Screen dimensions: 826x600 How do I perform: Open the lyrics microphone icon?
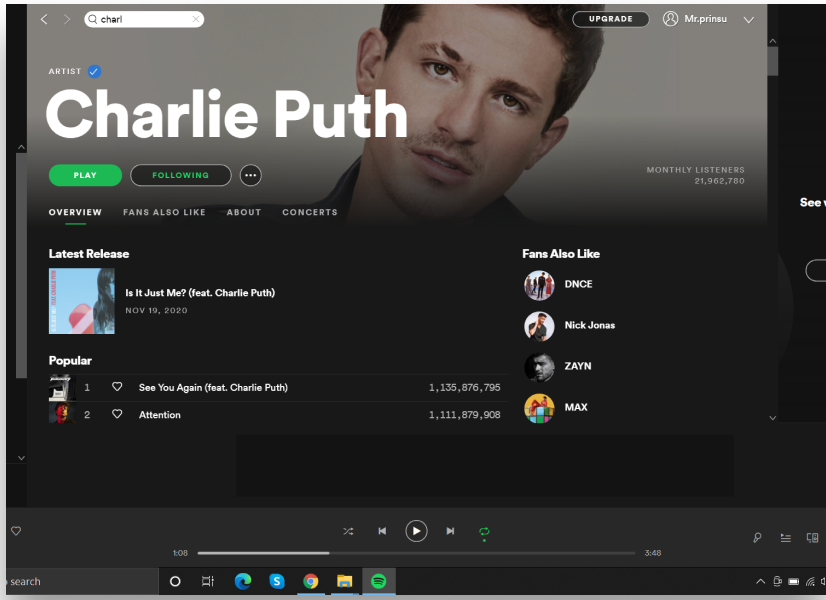coord(757,537)
